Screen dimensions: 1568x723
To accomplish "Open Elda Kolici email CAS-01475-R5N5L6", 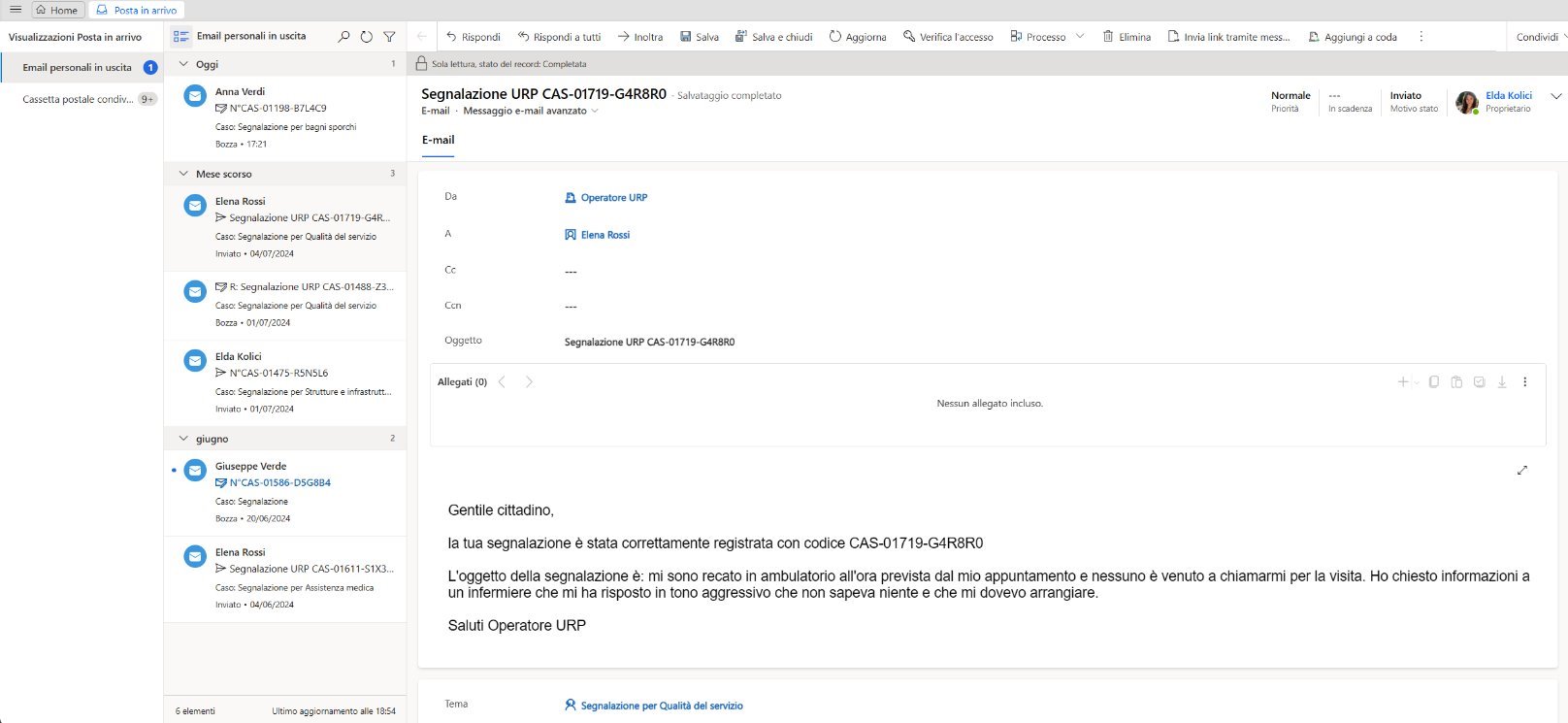I will (x=285, y=382).
